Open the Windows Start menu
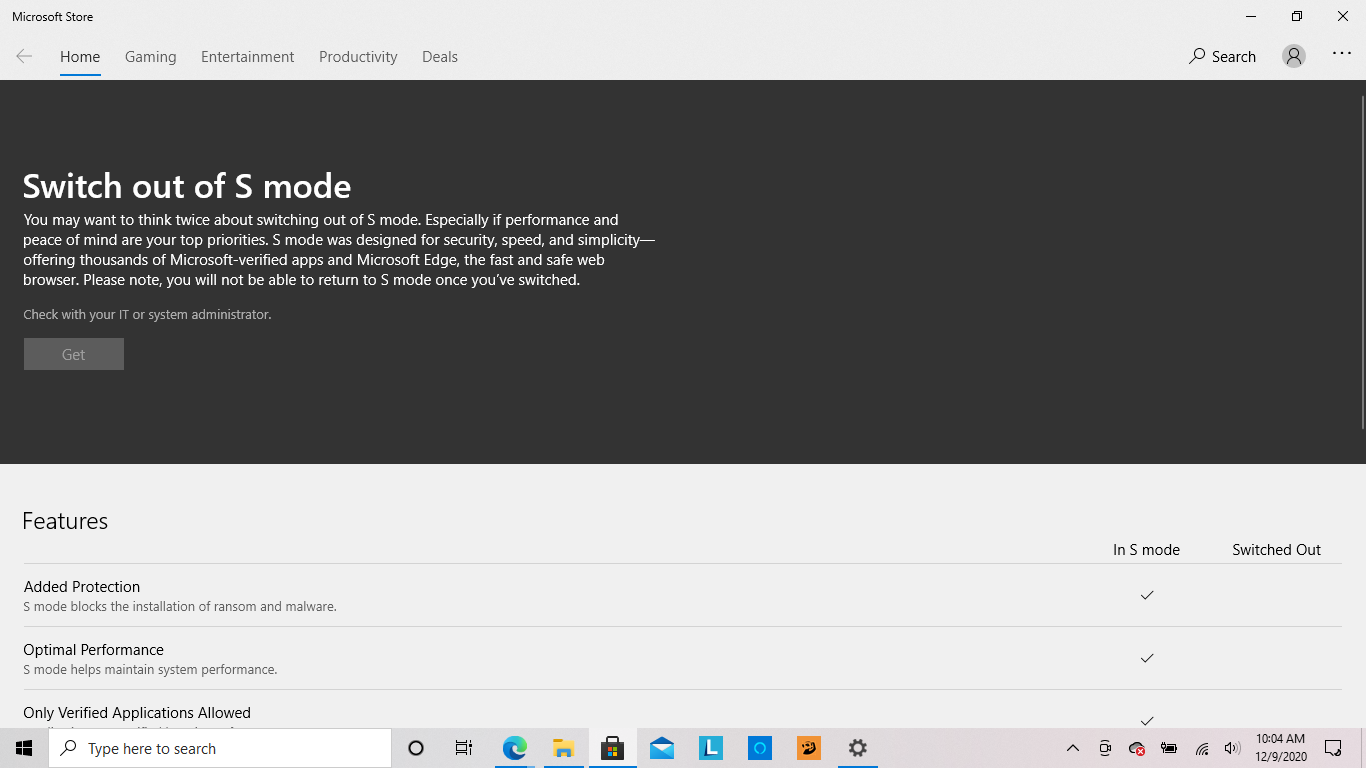 click(x=24, y=748)
